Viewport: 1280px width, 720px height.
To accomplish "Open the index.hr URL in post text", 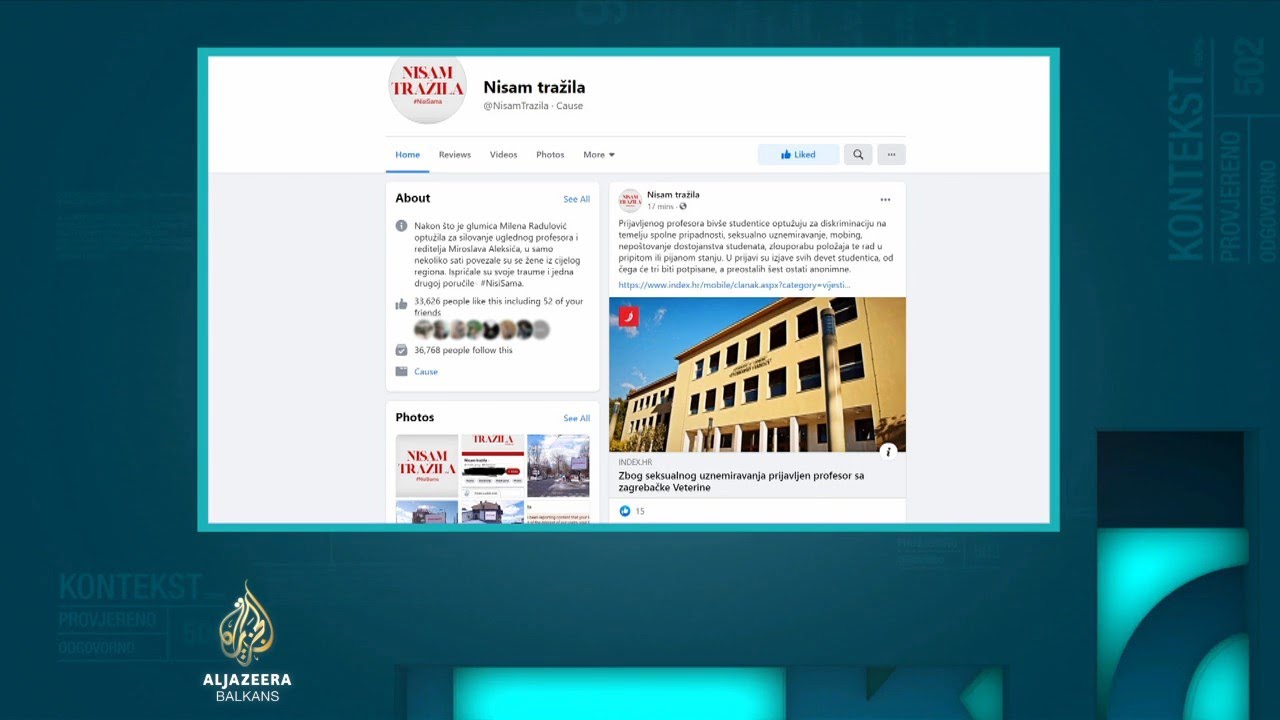I will [734, 285].
